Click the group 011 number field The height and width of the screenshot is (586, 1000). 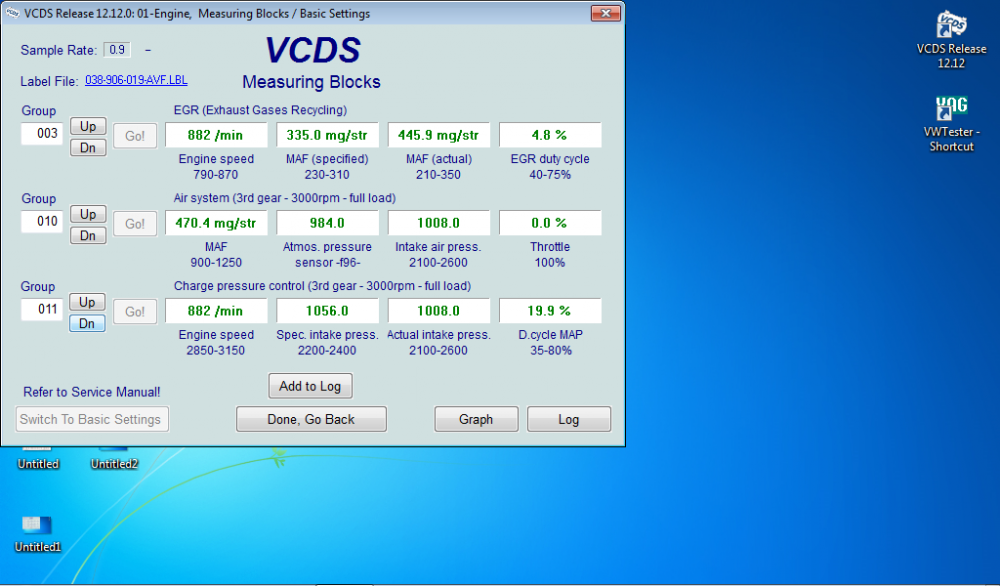tap(42, 309)
